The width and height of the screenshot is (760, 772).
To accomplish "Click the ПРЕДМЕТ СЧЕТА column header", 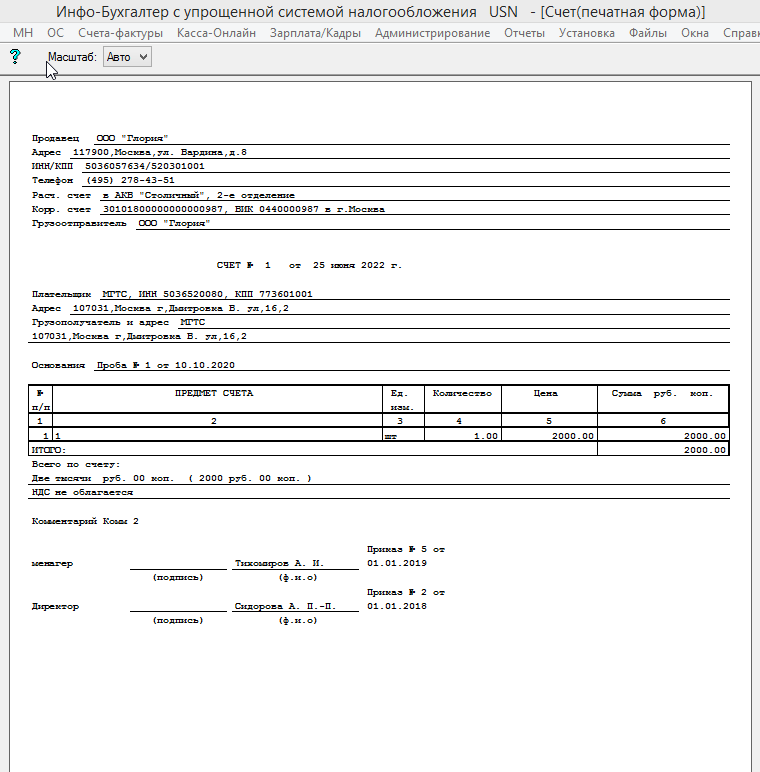I will 214,393.
